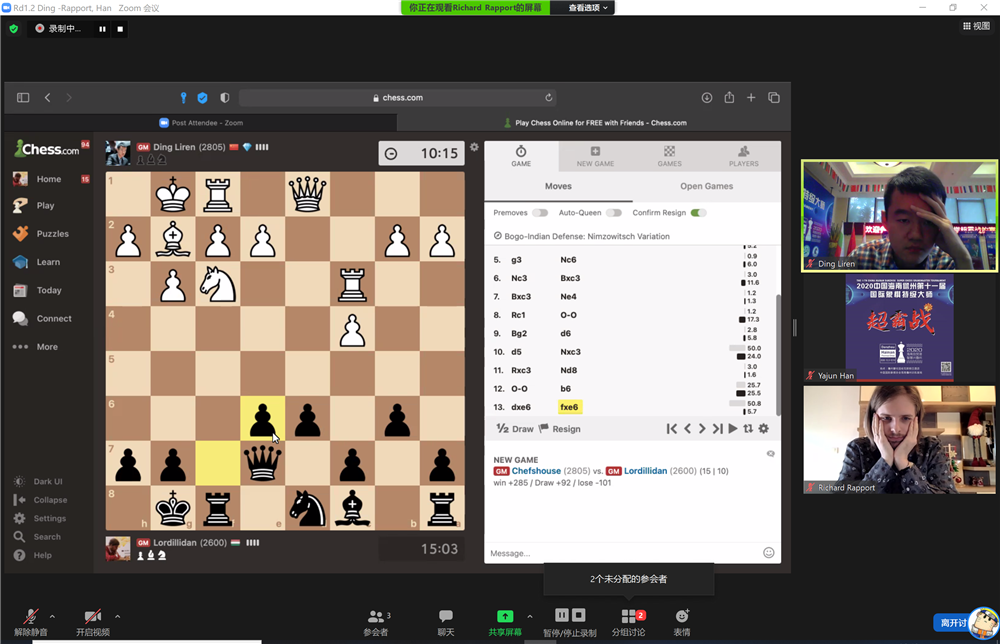Expand audio options arrow beside mute
The width and height of the screenshot is (1000, 644).
click(52, 617)
